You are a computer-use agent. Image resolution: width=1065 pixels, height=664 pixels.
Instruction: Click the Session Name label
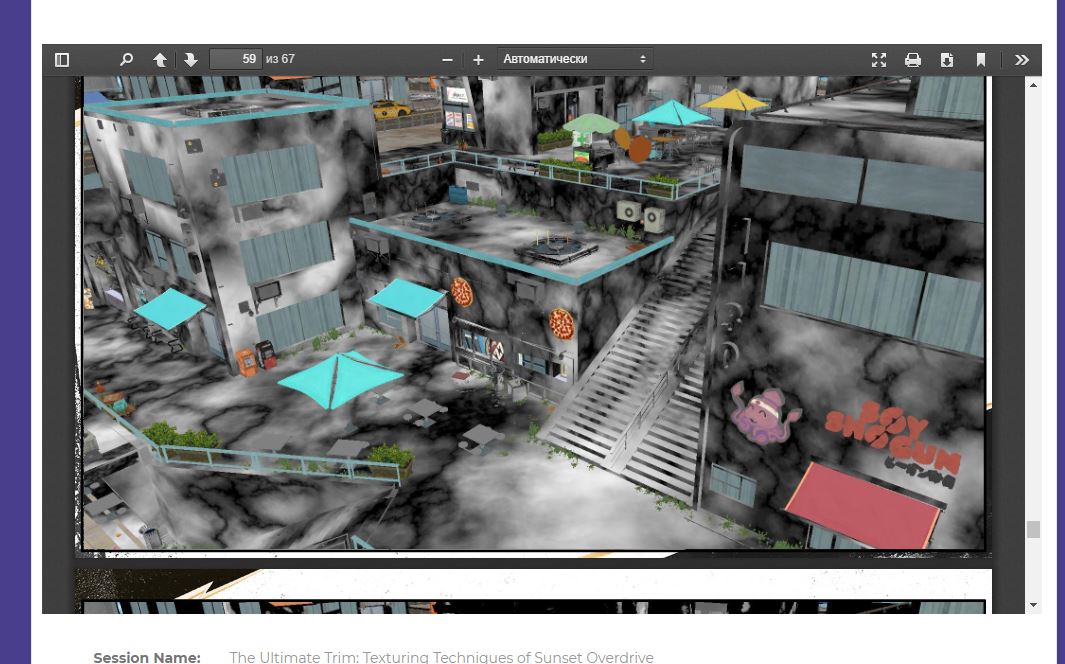pyautogui.click(x=147, y=657)
